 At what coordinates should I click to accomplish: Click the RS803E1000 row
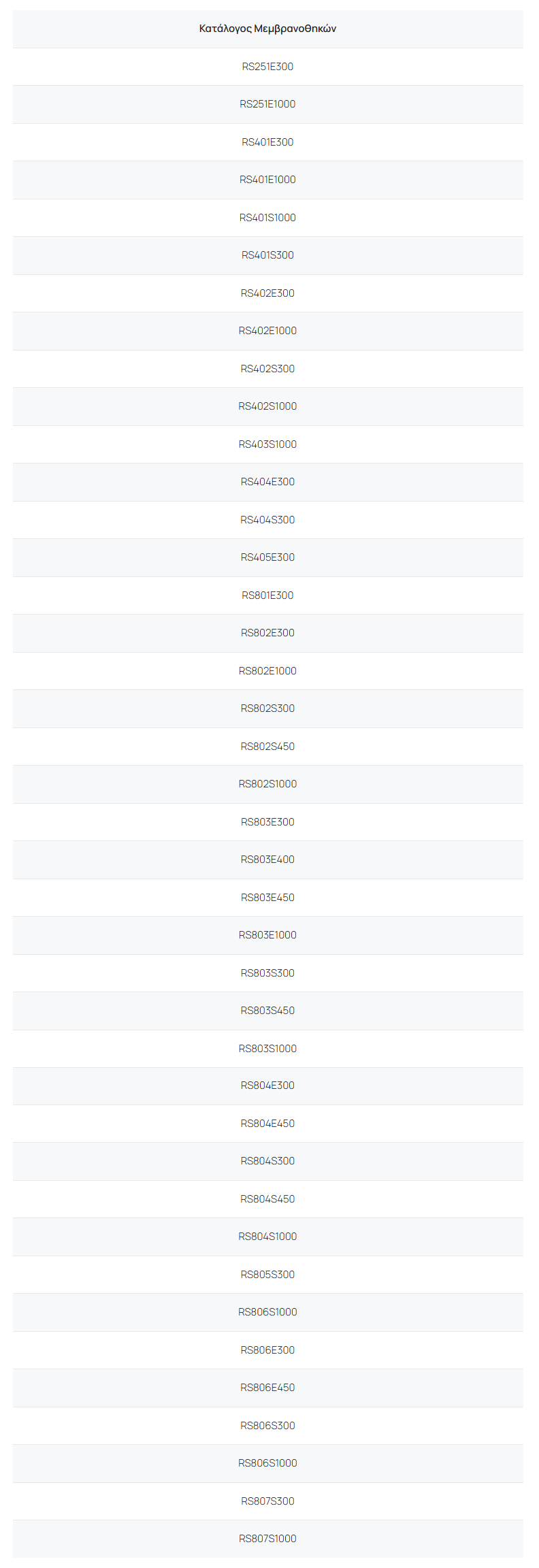tap(267, 935)
